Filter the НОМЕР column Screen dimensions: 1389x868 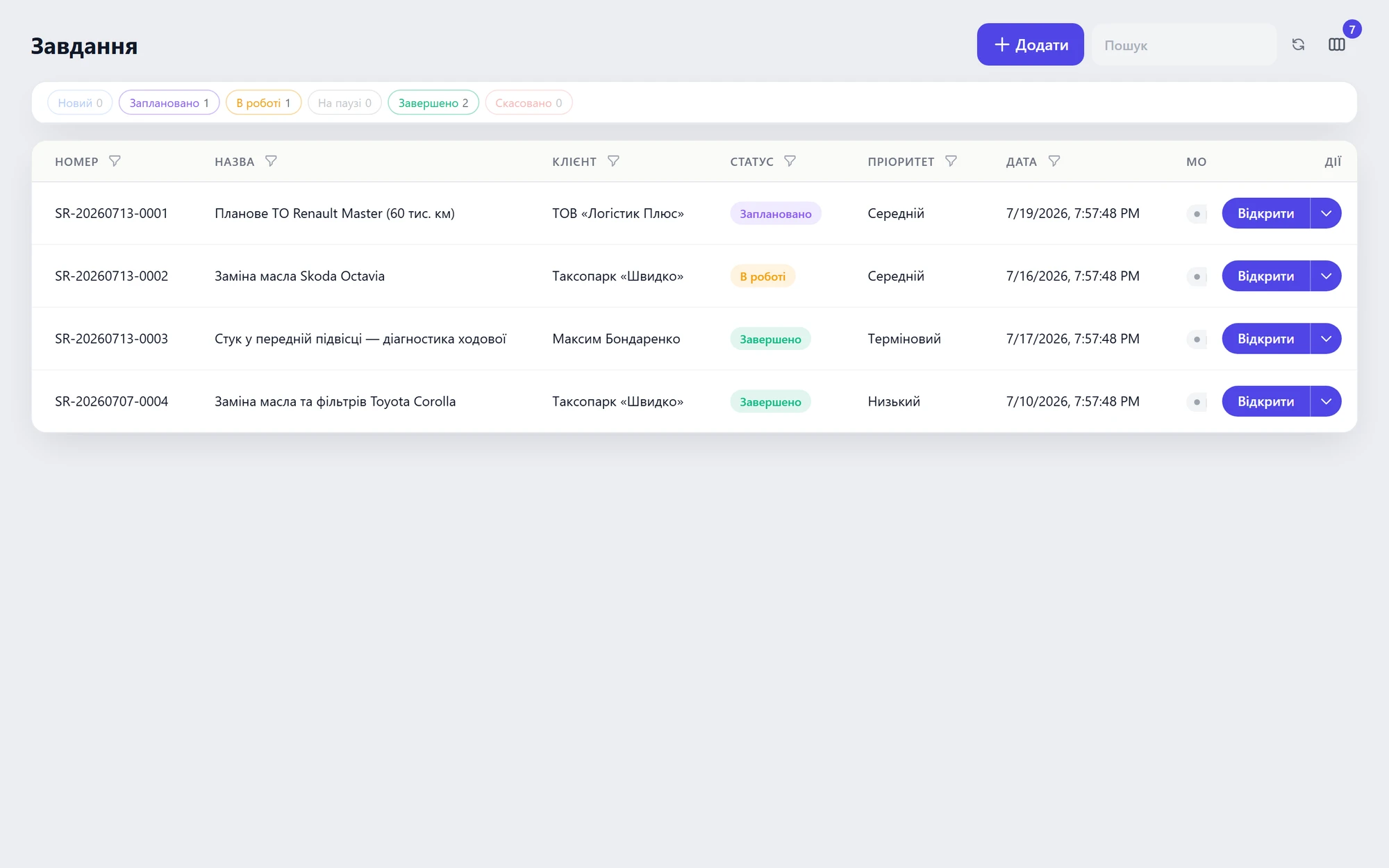[115, 161]
